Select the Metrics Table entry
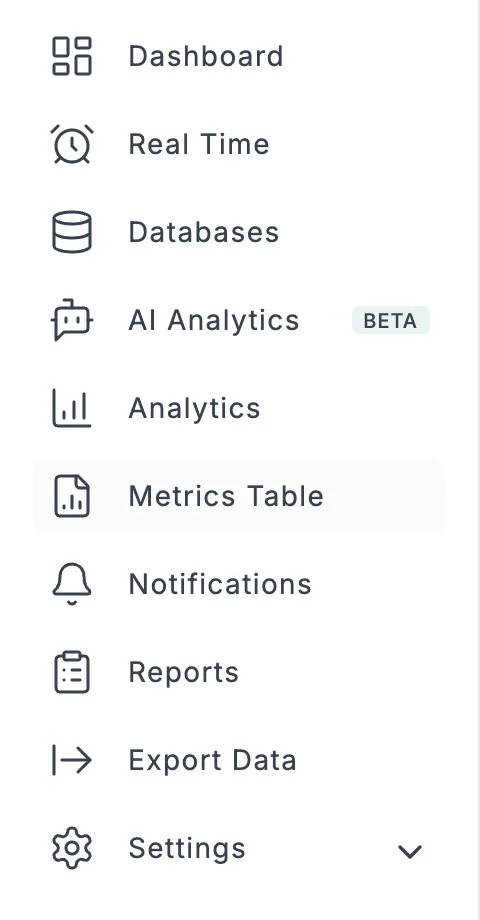480x920 pixels. 239,496
